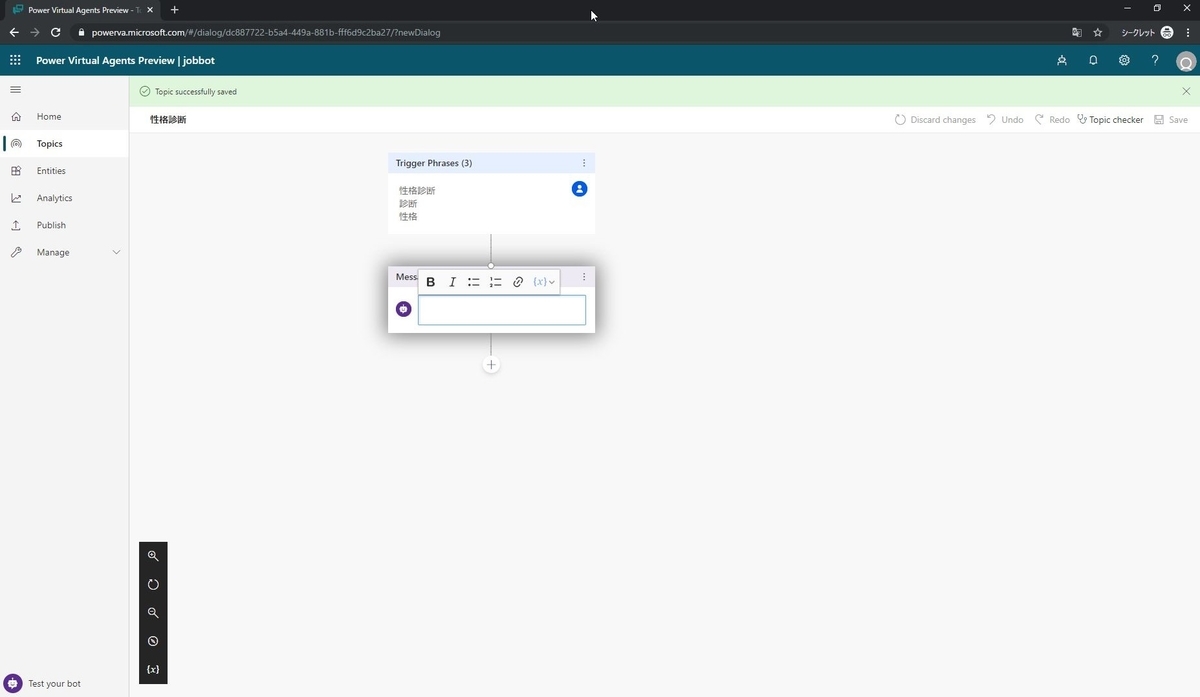Viewport: 1200px width, 697px height.
Task: Open Message node options menu
Action: (x=584, y=277)
